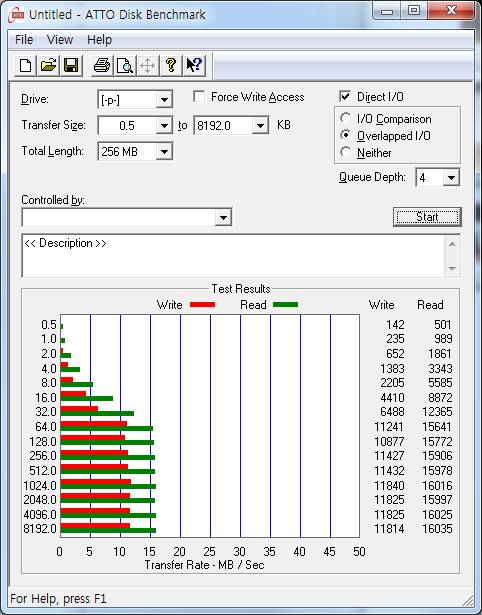Open Print Preview from the toolbar
The image size is (482, 615).
(x=124, y=65)
